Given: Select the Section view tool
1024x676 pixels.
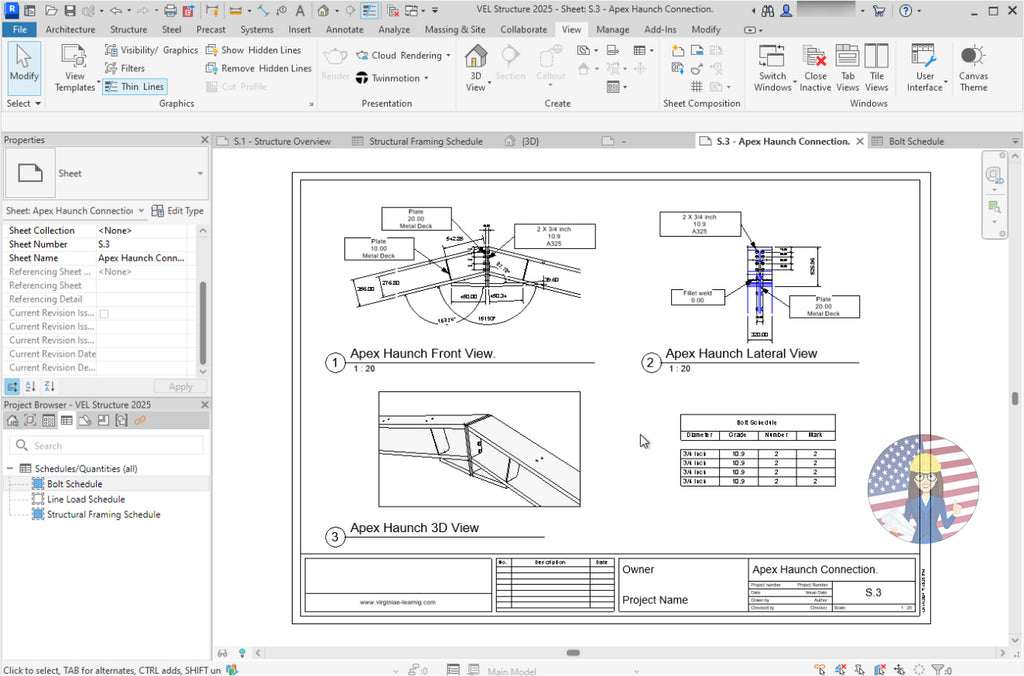Looking at the screenshot, I should click(510, 62).
